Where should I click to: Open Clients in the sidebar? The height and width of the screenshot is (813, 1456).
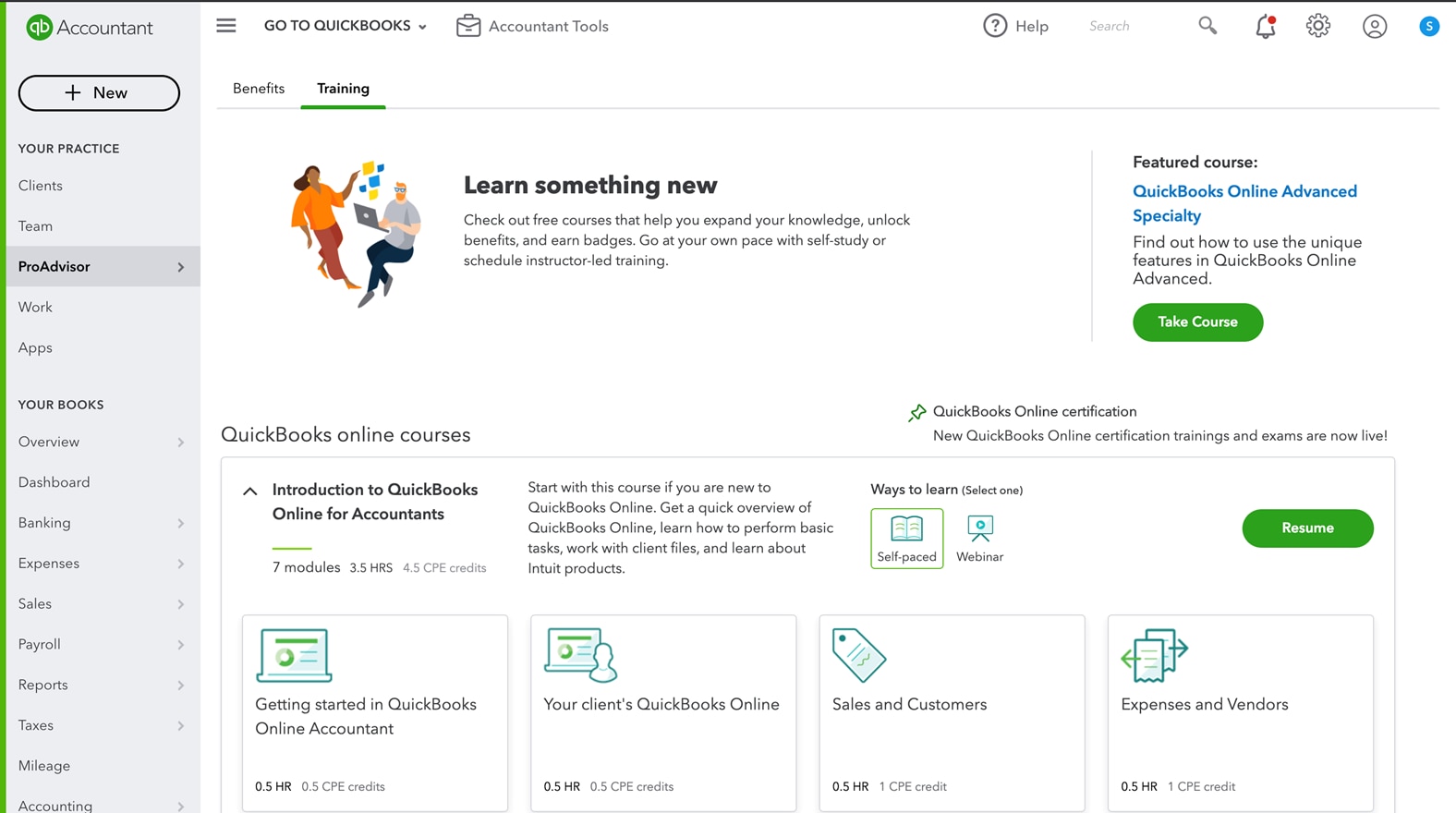coord(41,186)
